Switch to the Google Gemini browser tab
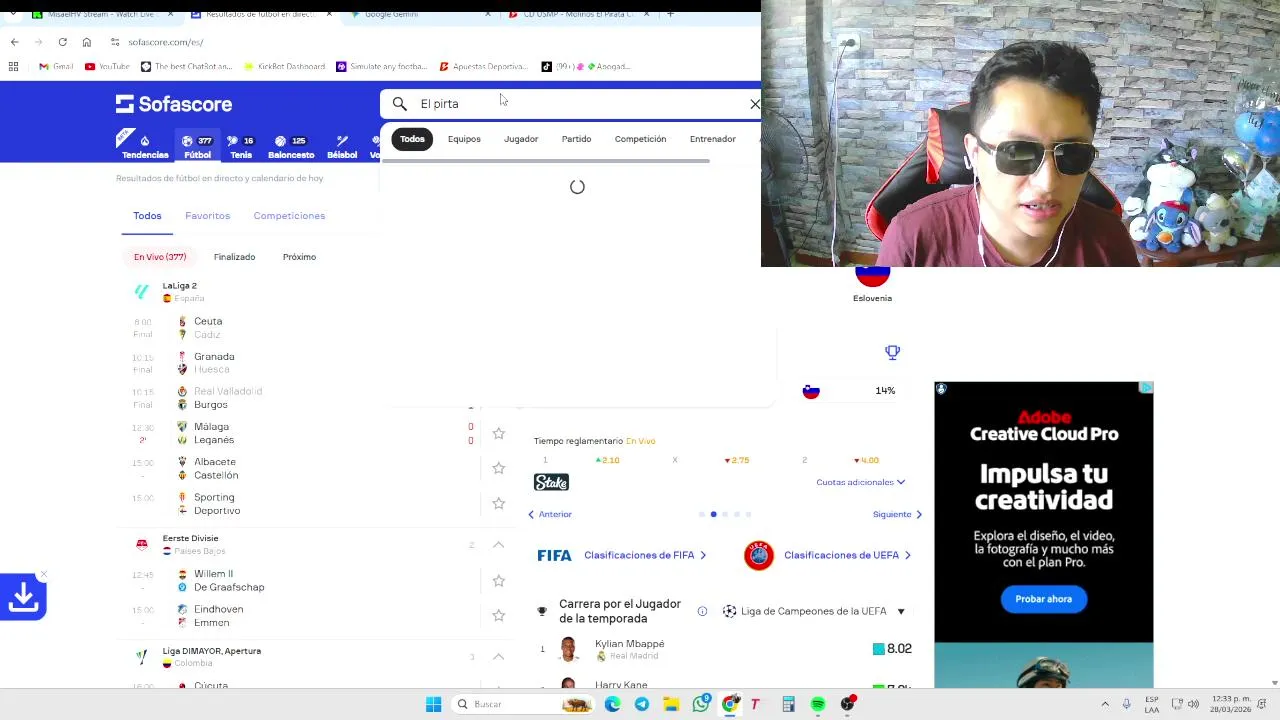The height and width of the screenshot is (720, 1280). [420, 14]
